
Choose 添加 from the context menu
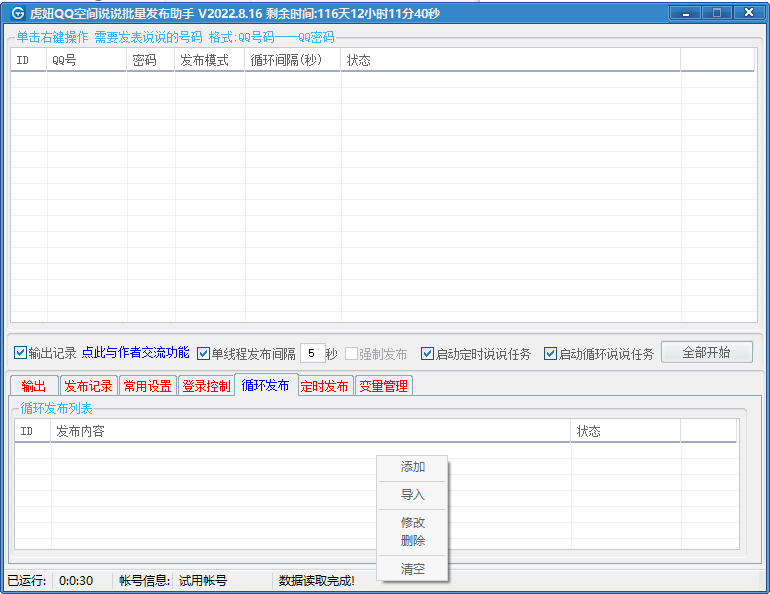click(412, 467)
